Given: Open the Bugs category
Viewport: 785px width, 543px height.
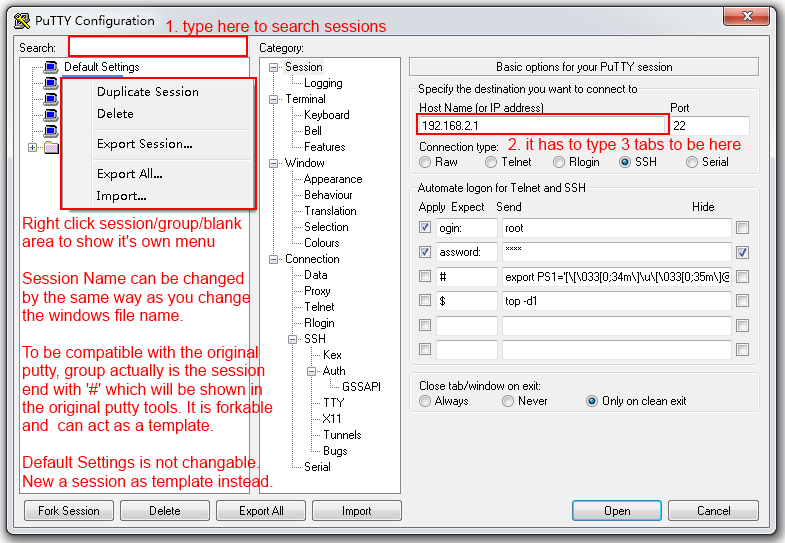Looking at the screenshot, I should [x=335, y=451].
